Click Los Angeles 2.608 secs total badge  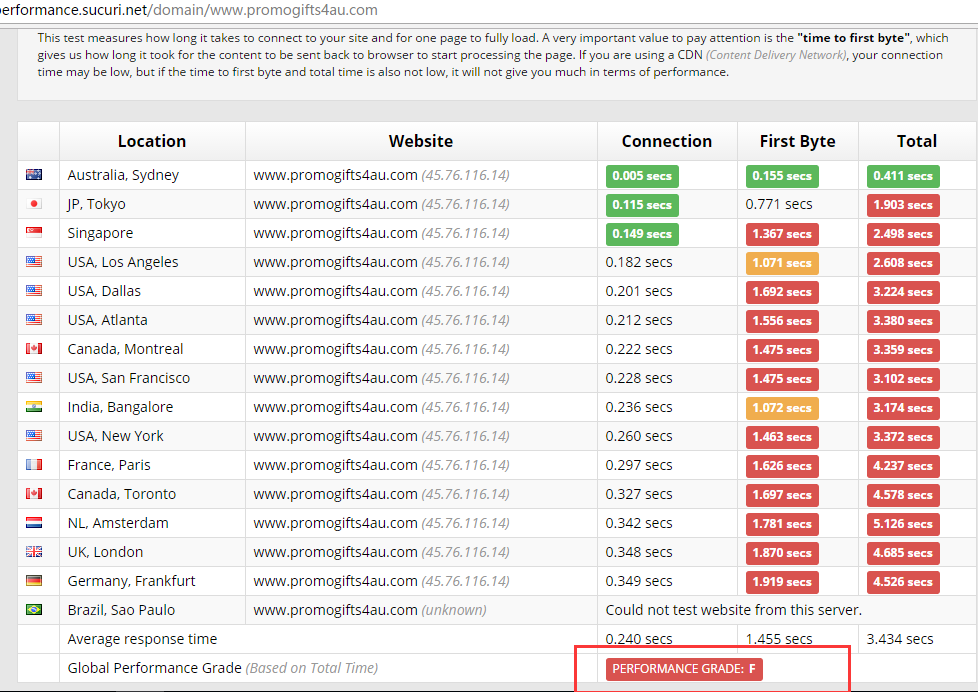pyautogui.click(x=903, y=263)
